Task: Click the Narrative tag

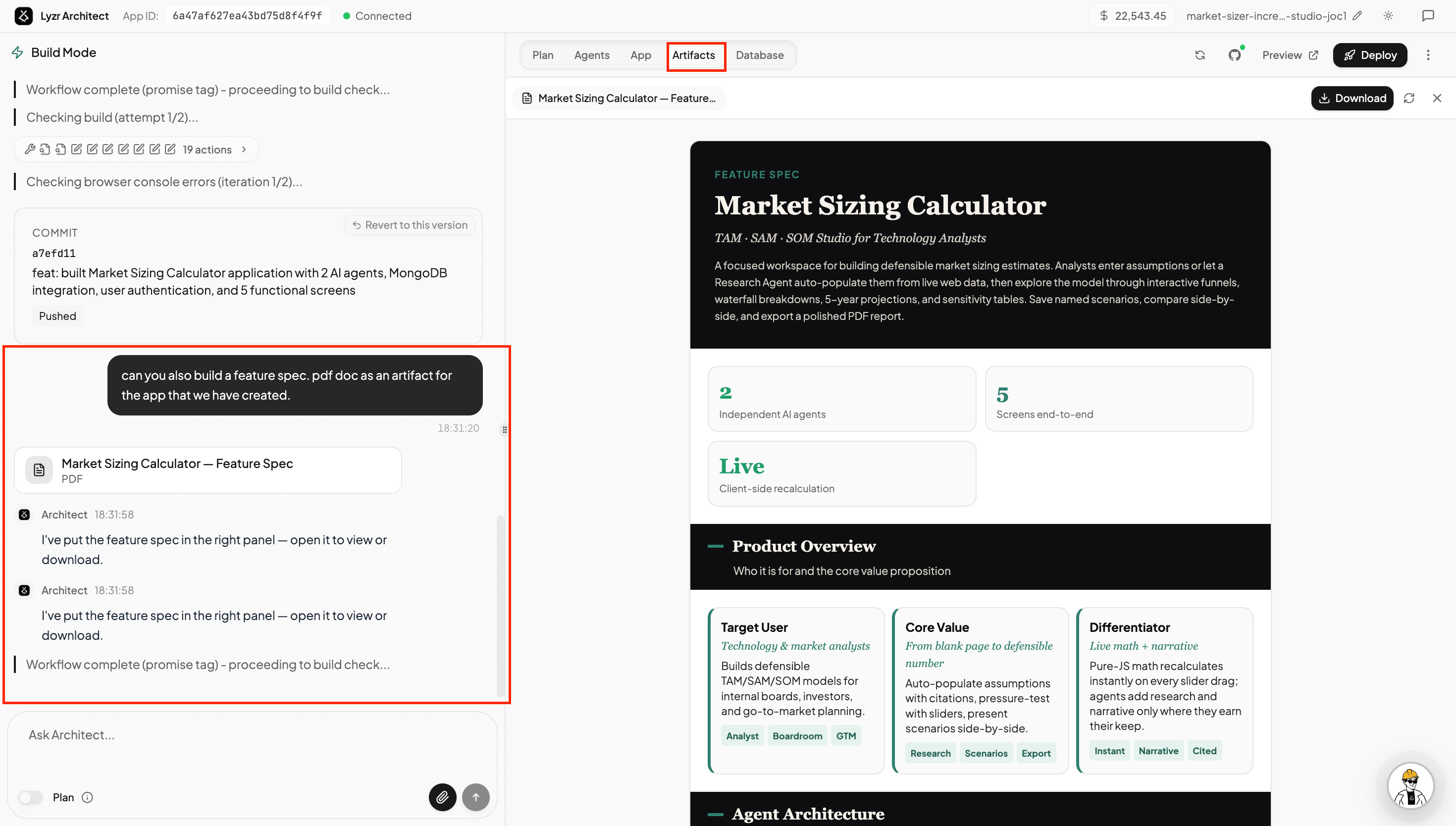Action: click(1158, 751)
